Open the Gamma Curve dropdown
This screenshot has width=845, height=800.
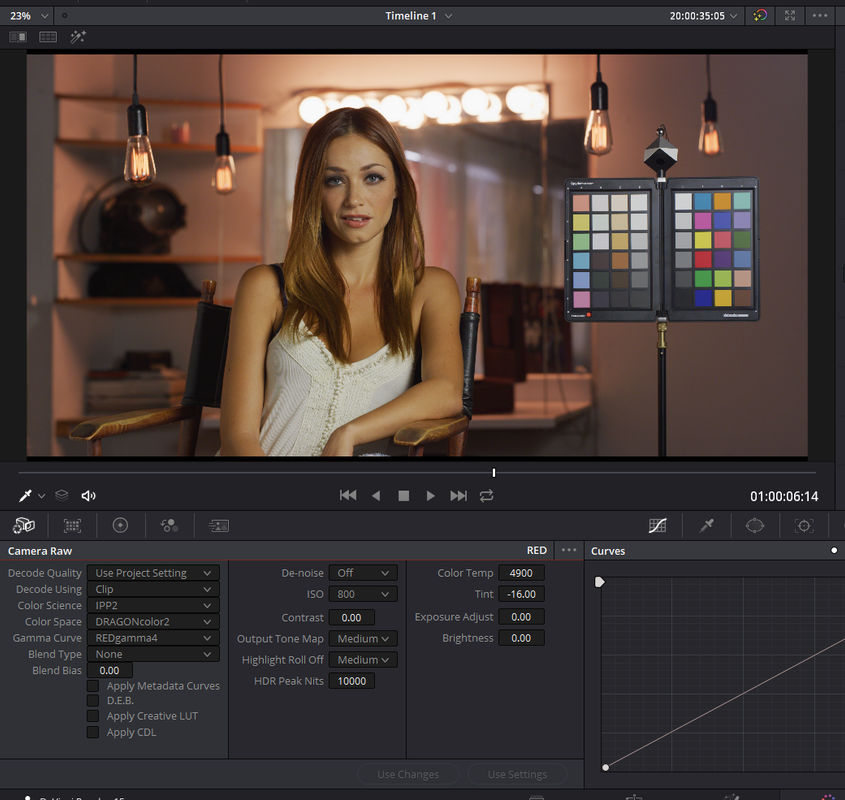(154, 638)
